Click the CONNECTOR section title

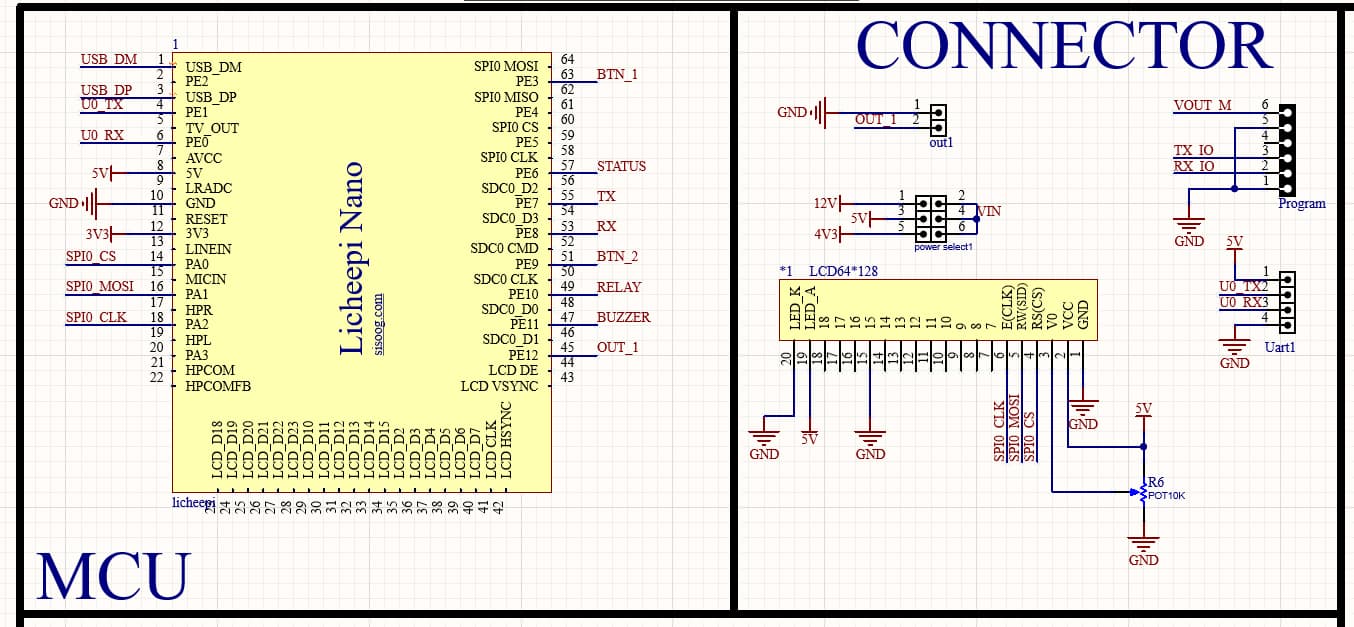click(x=1065, y=45)
